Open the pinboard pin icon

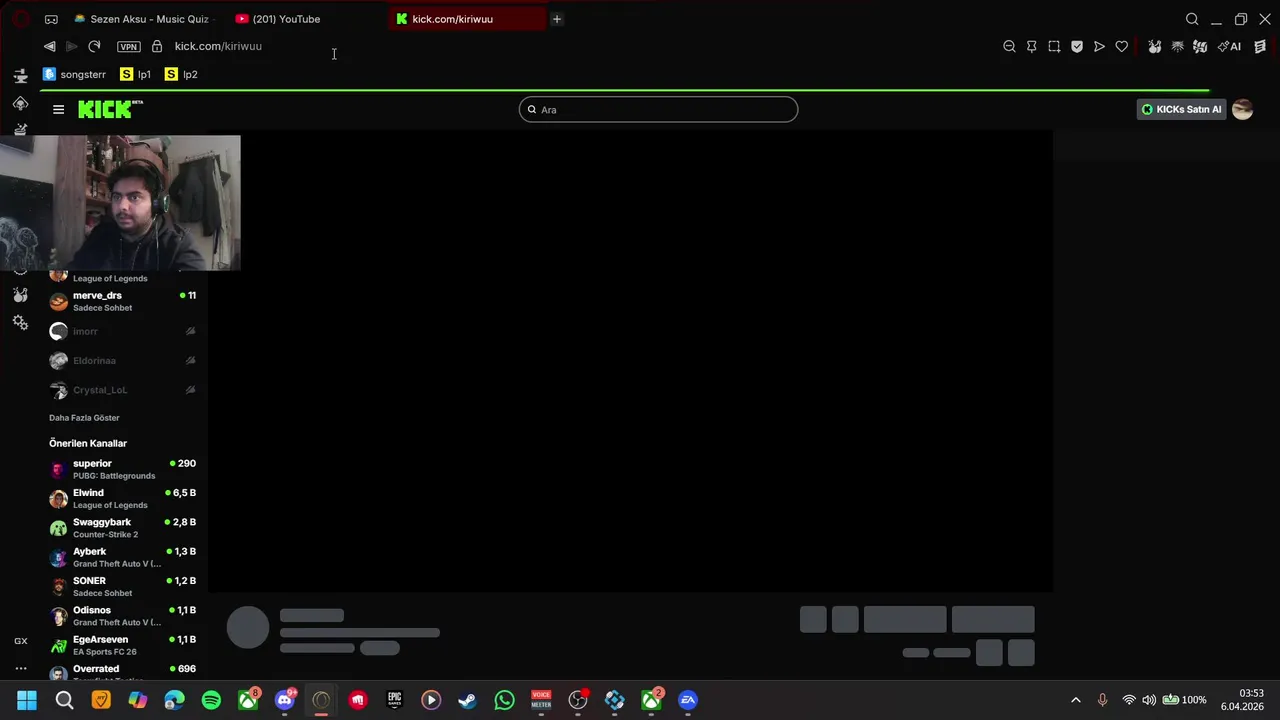pos(1032,46)
